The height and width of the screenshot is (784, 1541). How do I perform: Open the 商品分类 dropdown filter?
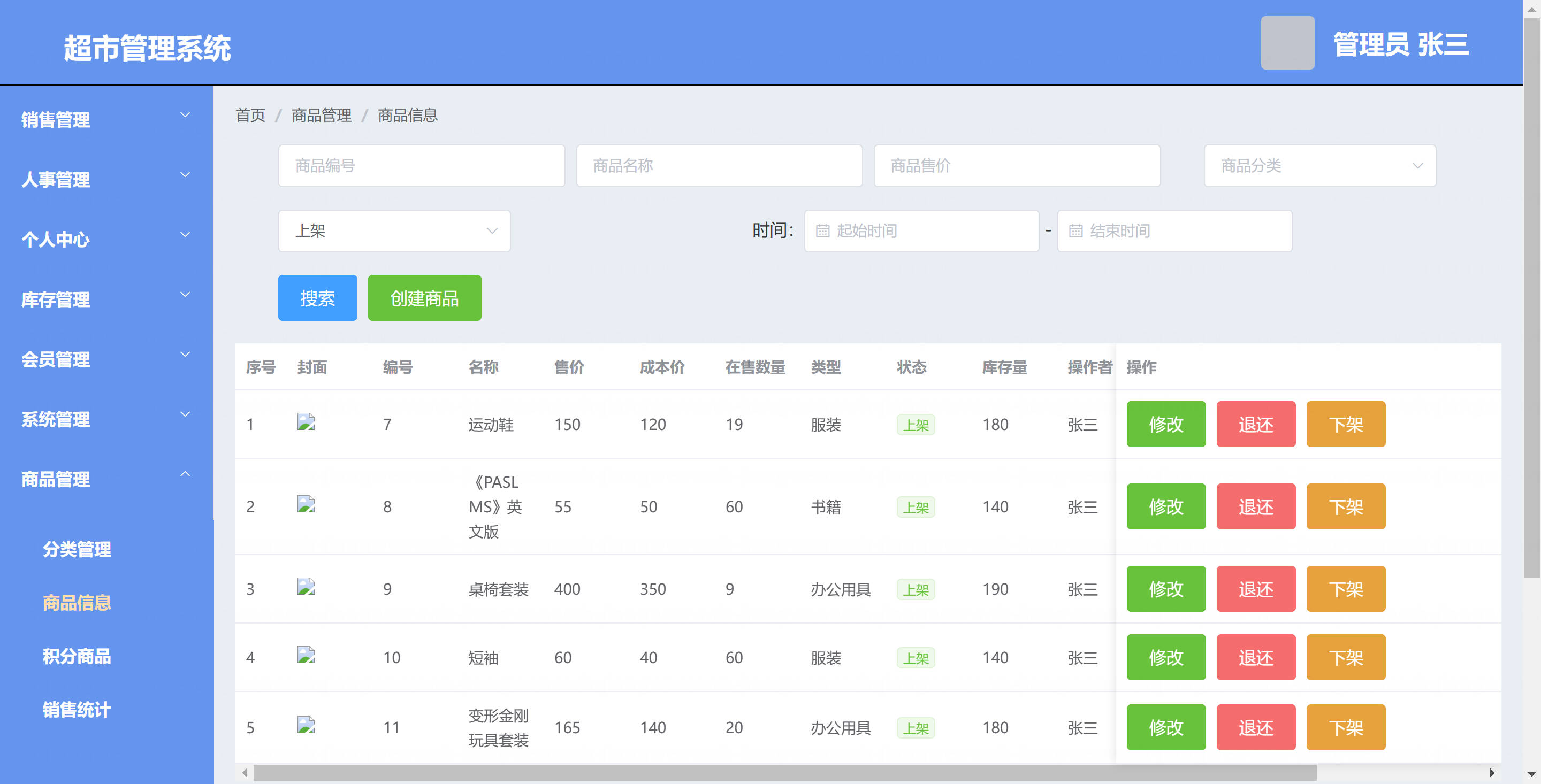click(1319, 166)
